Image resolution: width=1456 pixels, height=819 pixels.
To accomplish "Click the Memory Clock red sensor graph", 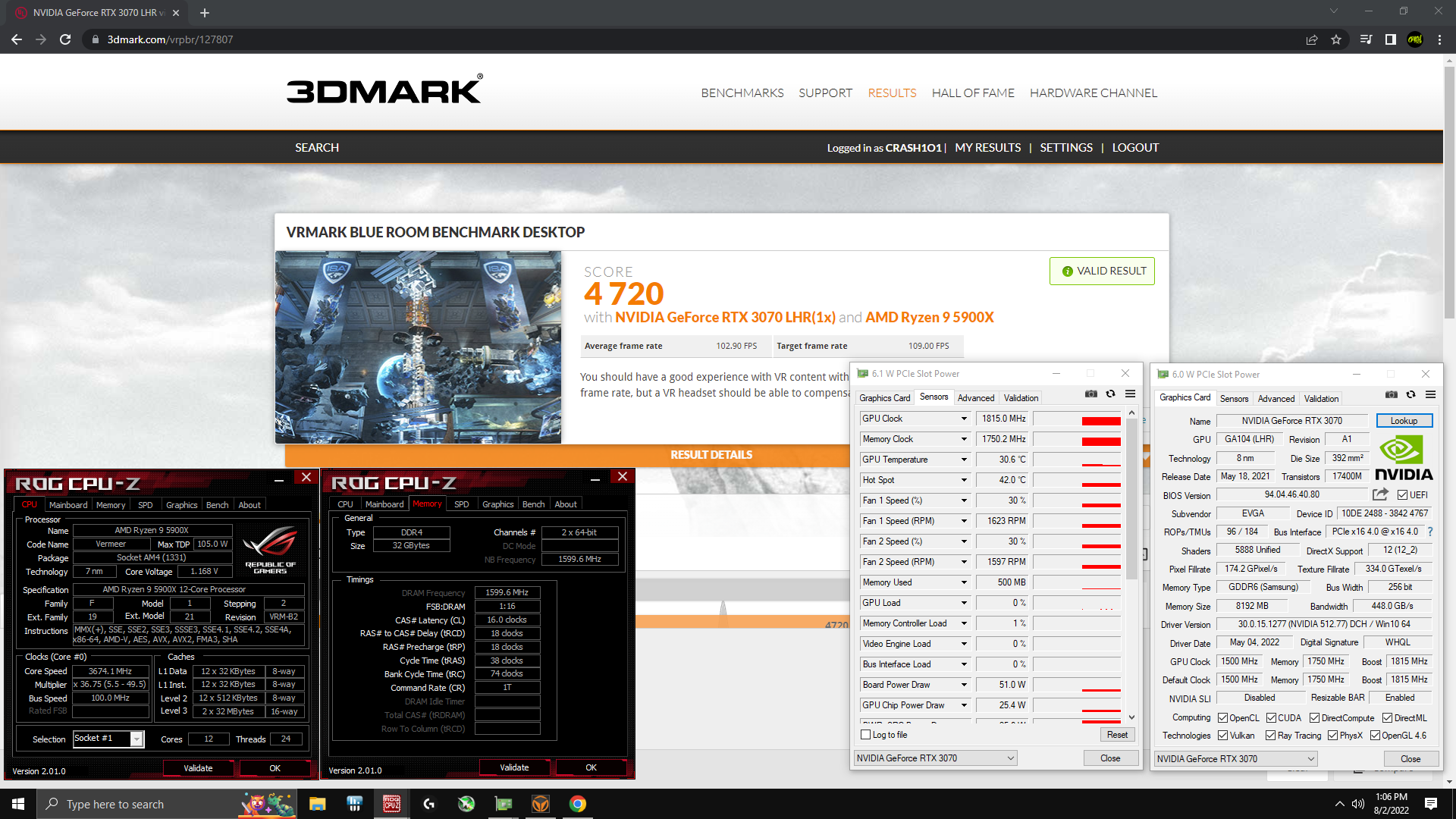I will click(1077, 439).
